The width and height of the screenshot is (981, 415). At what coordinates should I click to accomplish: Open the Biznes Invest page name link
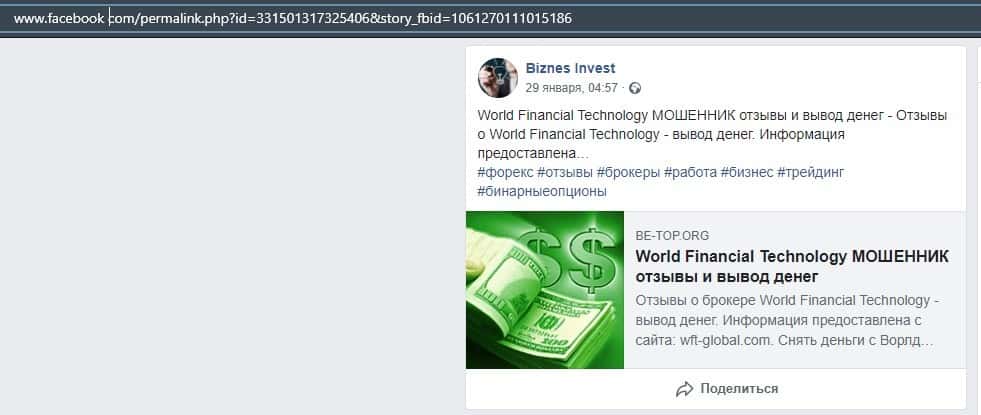click(571, 68)
